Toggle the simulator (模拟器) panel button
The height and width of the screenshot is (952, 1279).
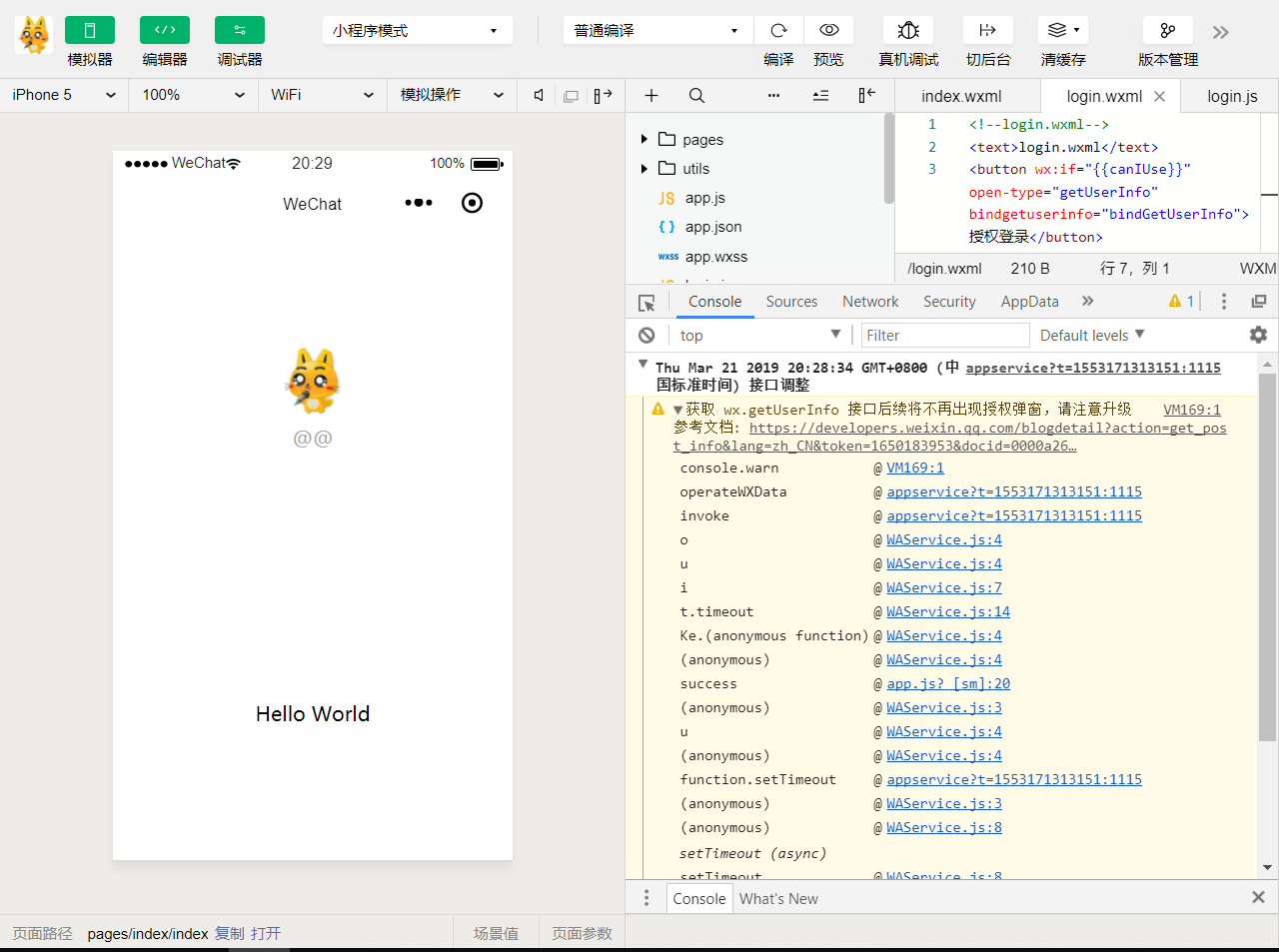click(90, 30)
